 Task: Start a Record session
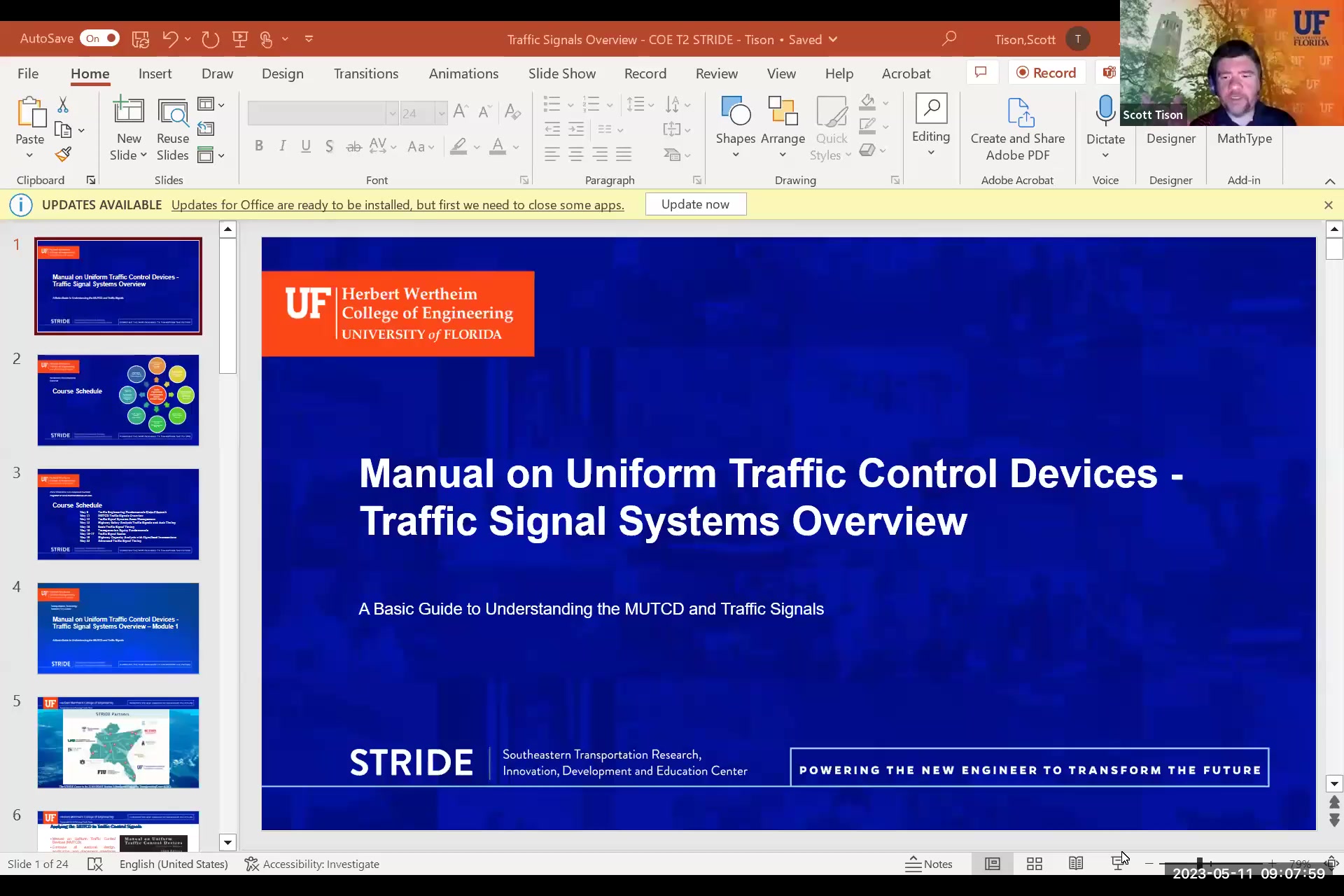coord(1046,72)
